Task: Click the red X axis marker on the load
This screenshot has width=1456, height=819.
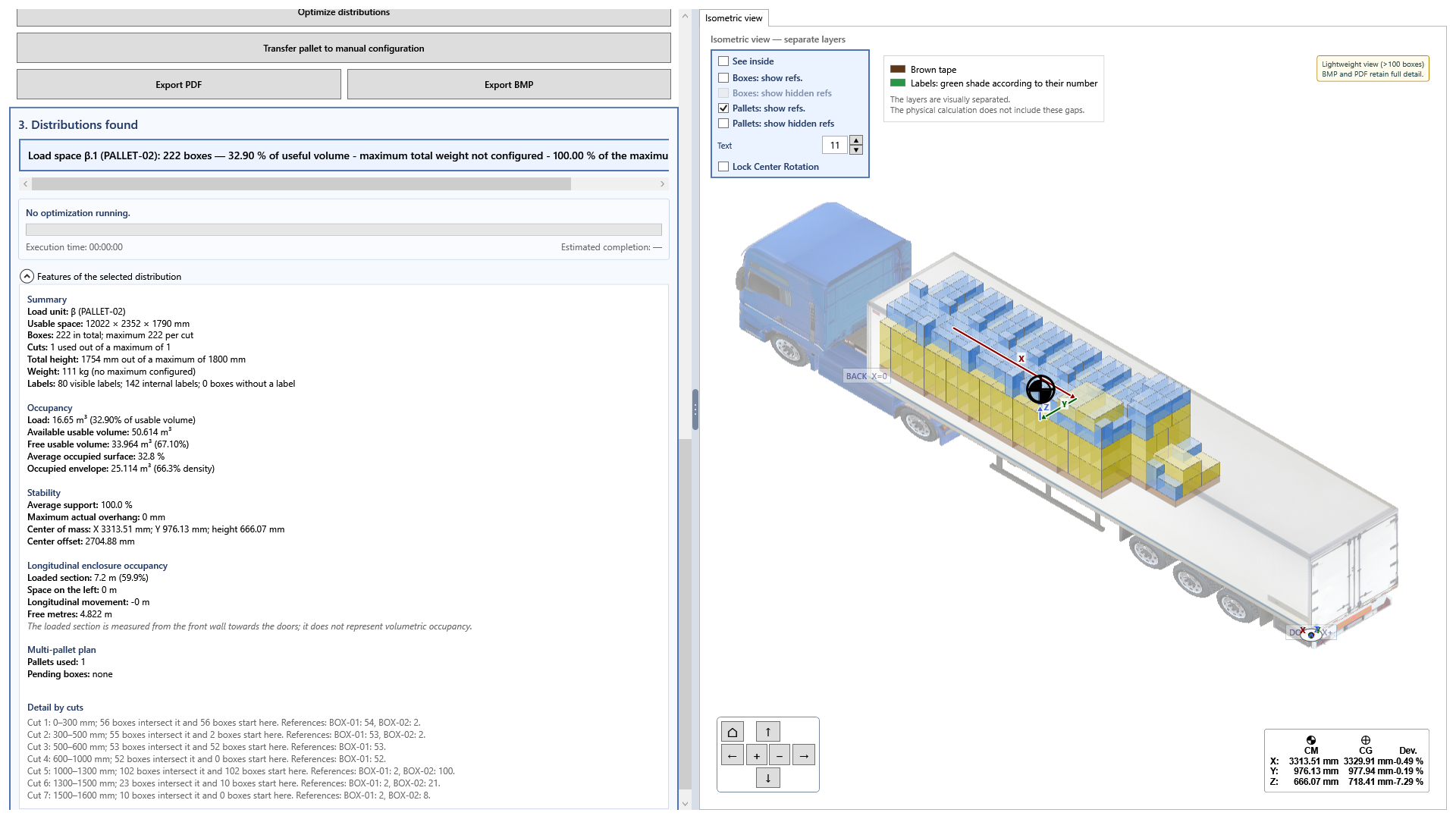Action: point(1021,359)
